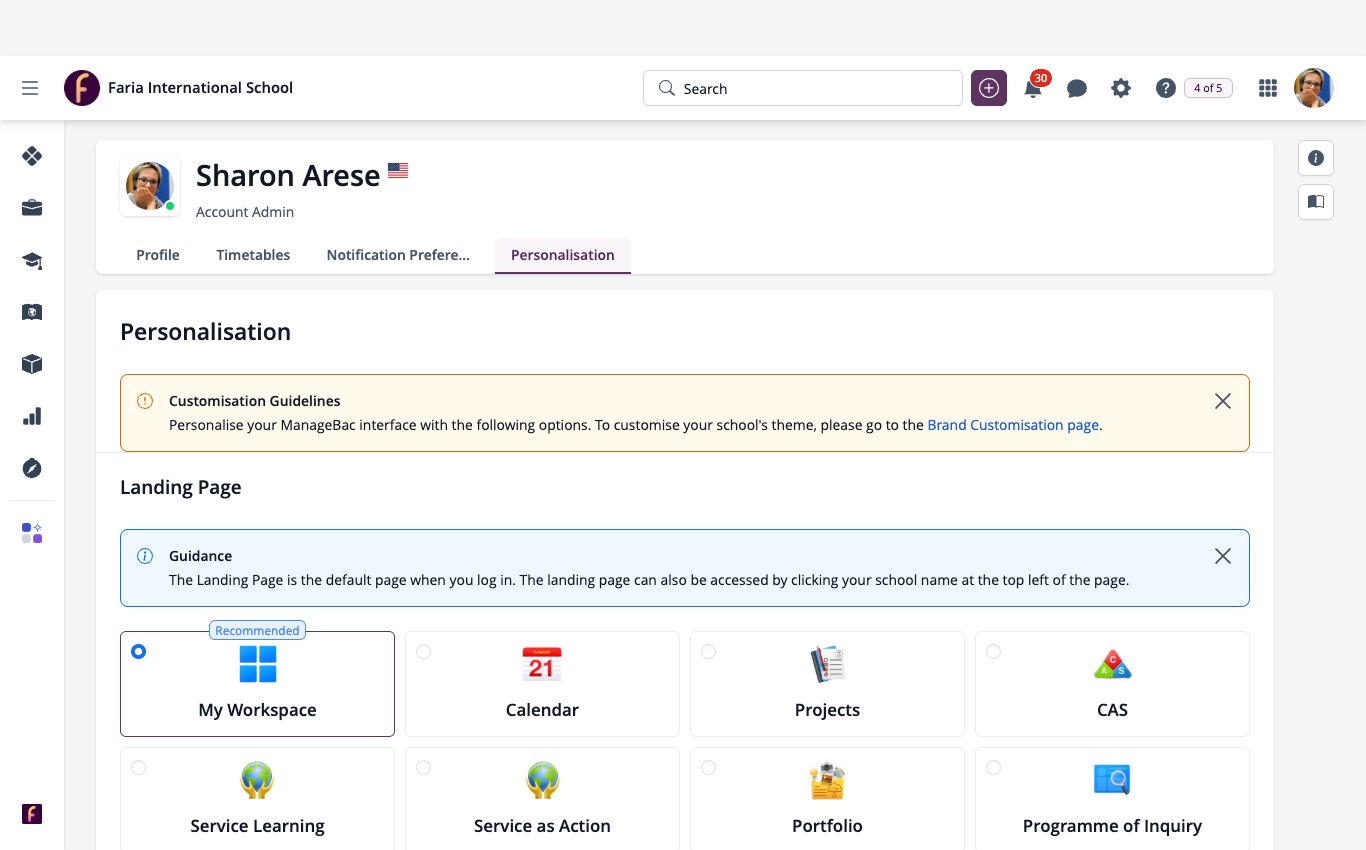Click the US flag next to name
Viewport: 1366px width, 850px height.
[398, 170]
